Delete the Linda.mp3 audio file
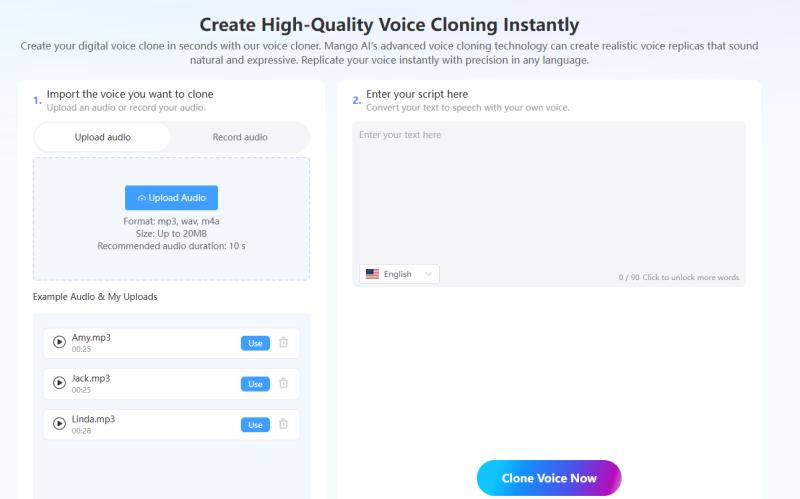 pyautogui.click(x=283, y=424)
